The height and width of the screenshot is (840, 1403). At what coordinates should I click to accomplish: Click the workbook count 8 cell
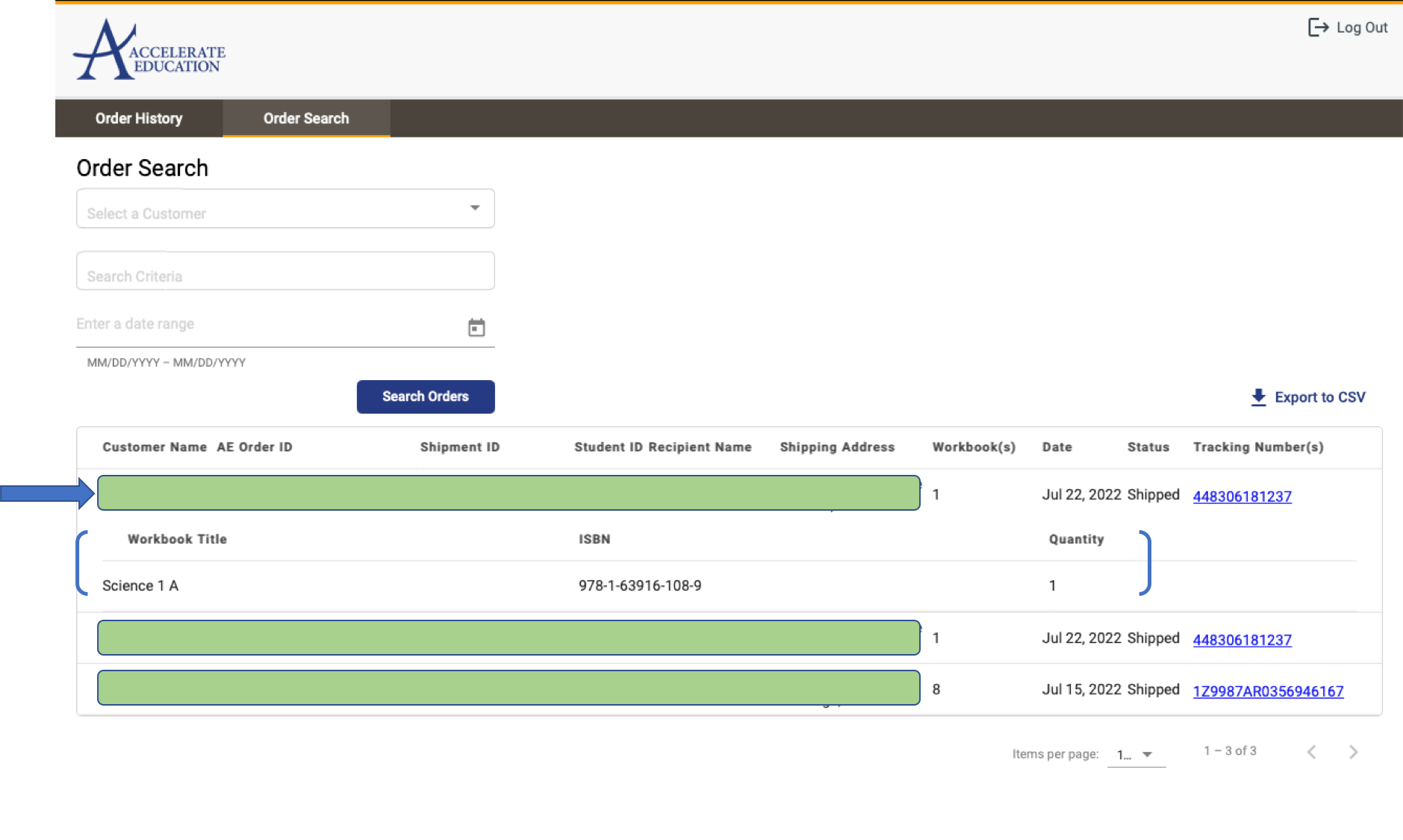point(936,689)
